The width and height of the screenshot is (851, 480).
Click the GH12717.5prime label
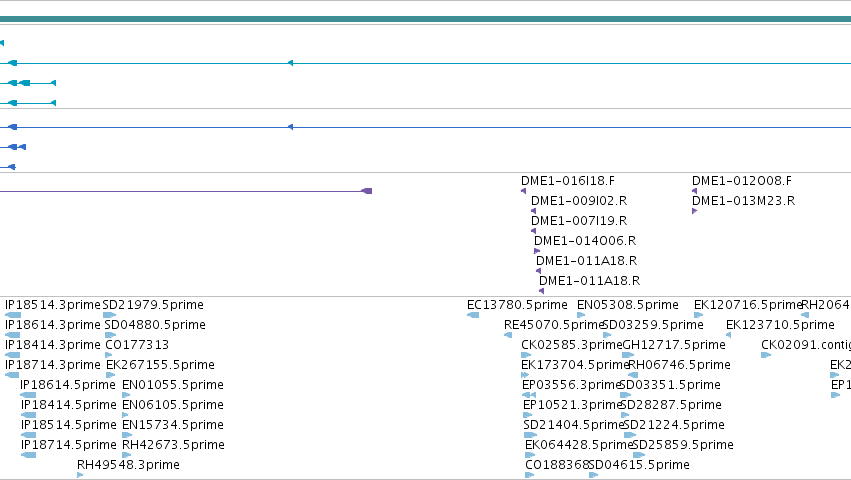point(674,345)
